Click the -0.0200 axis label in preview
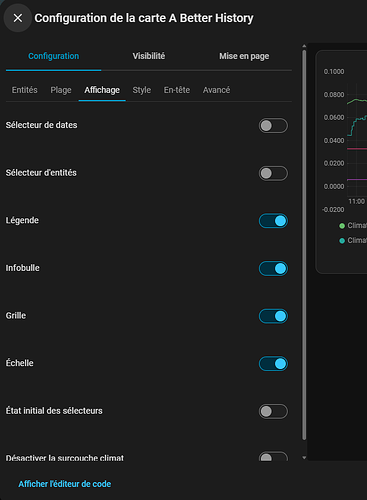 (x=333, y=210)
